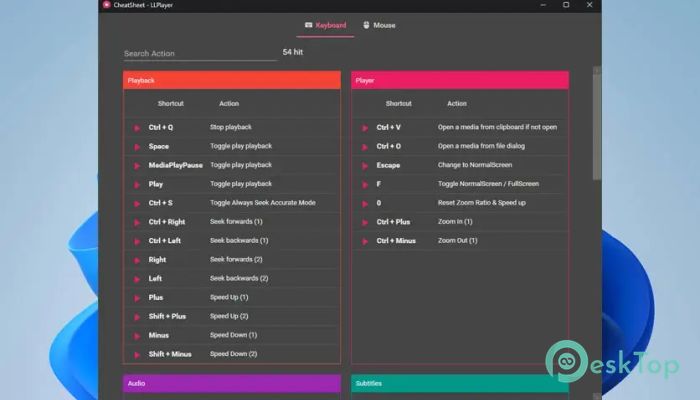The image size is (700, 400).
Task: Click the LLPlayer app icon in title bar
Action: 107,5
